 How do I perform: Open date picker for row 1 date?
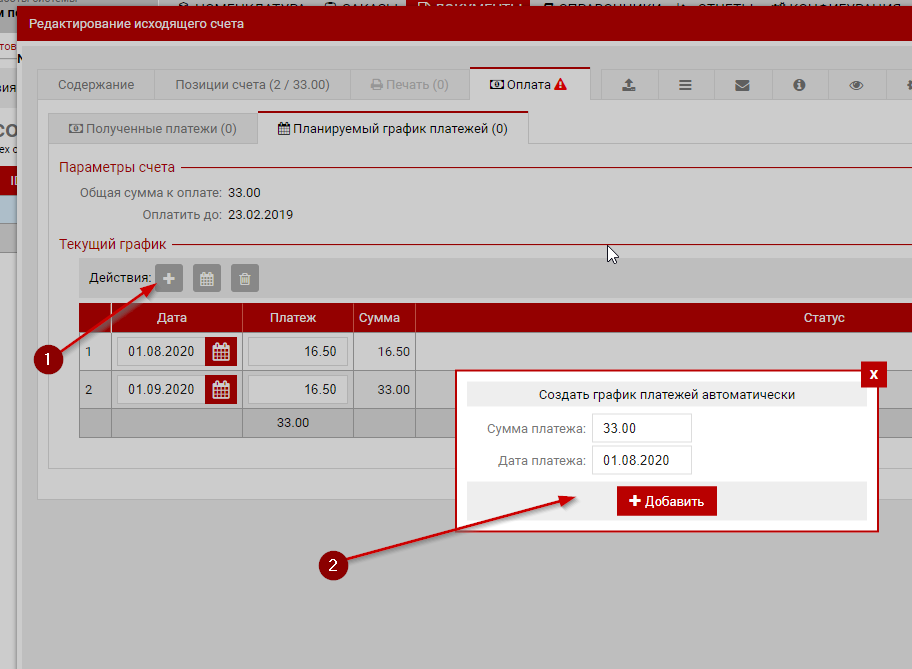[221, 352]
